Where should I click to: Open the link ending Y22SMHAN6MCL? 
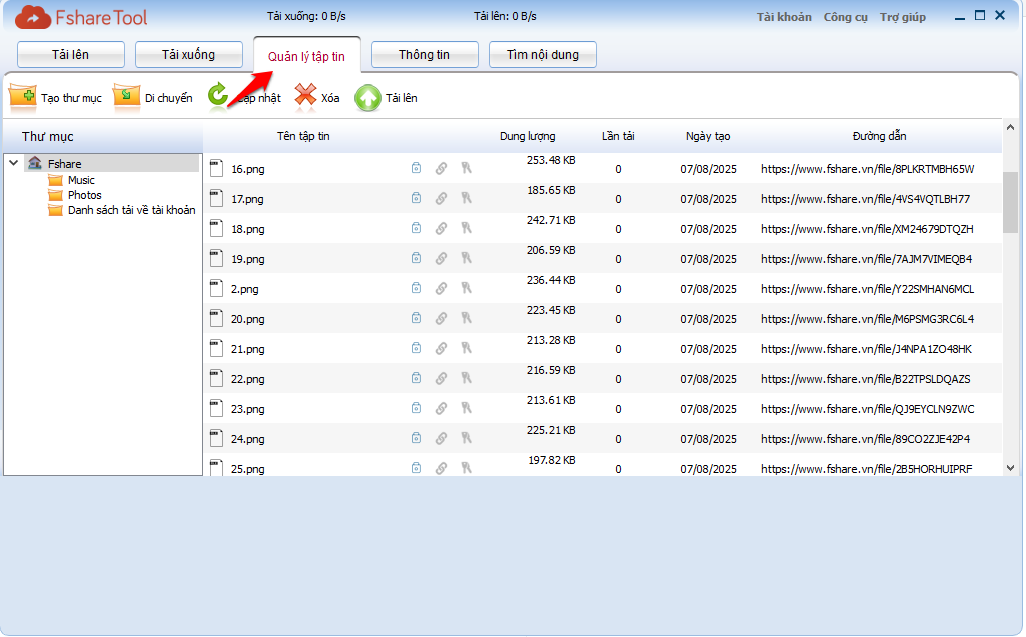point(867,289)
